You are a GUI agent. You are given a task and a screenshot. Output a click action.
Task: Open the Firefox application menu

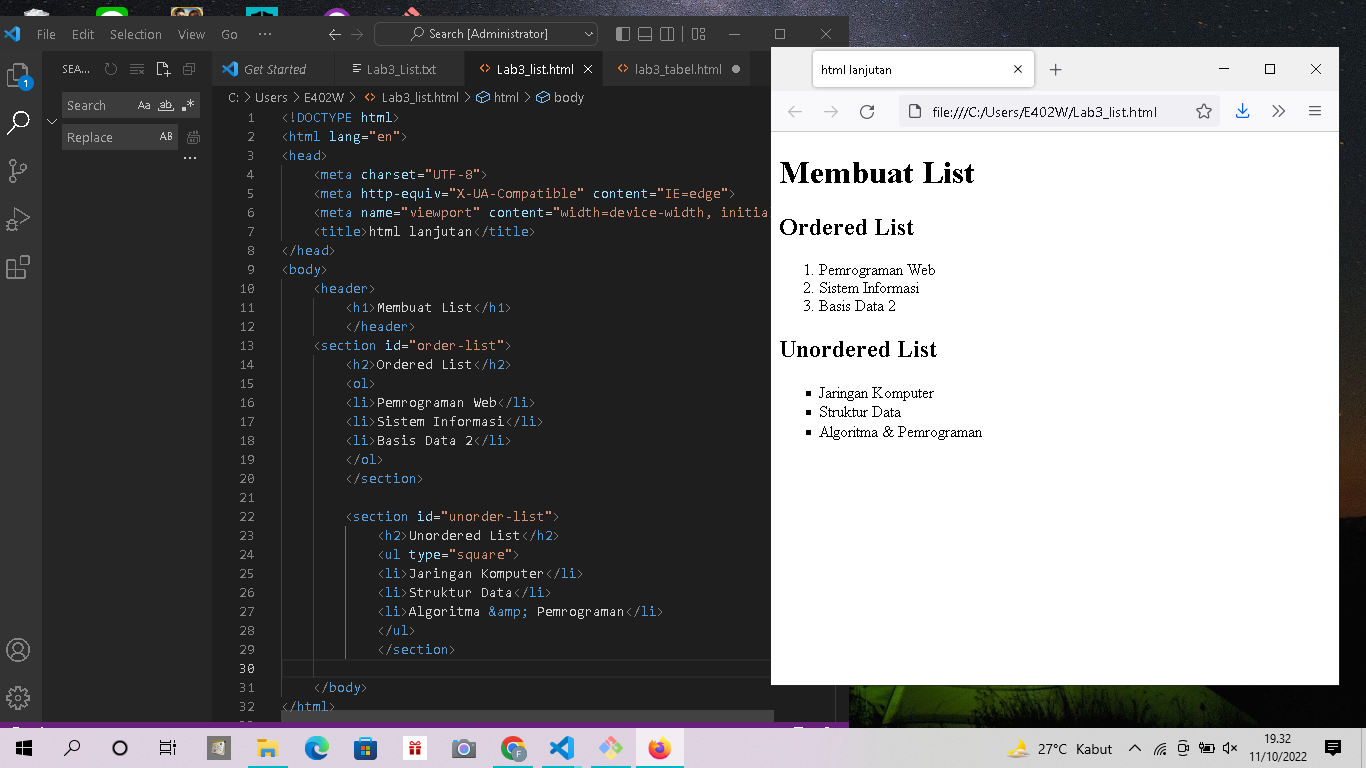click(x=1316, y=112)
